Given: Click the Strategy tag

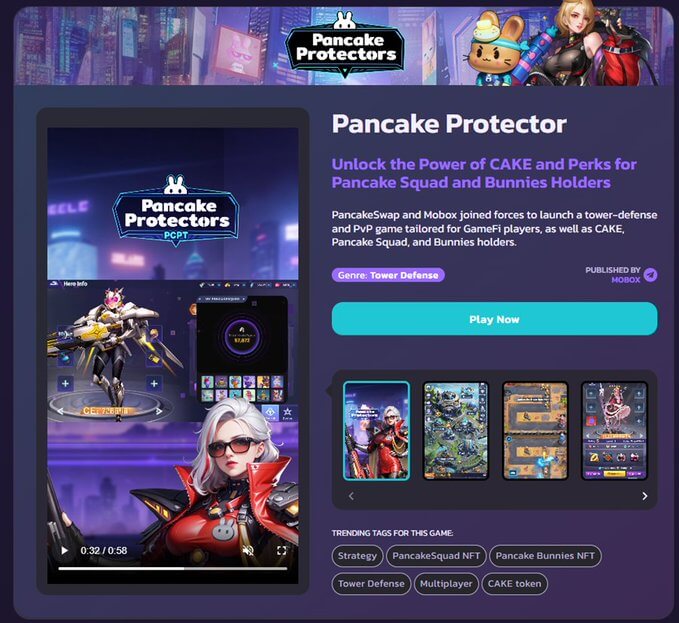Looking at the screenshot, I should 357,556.
